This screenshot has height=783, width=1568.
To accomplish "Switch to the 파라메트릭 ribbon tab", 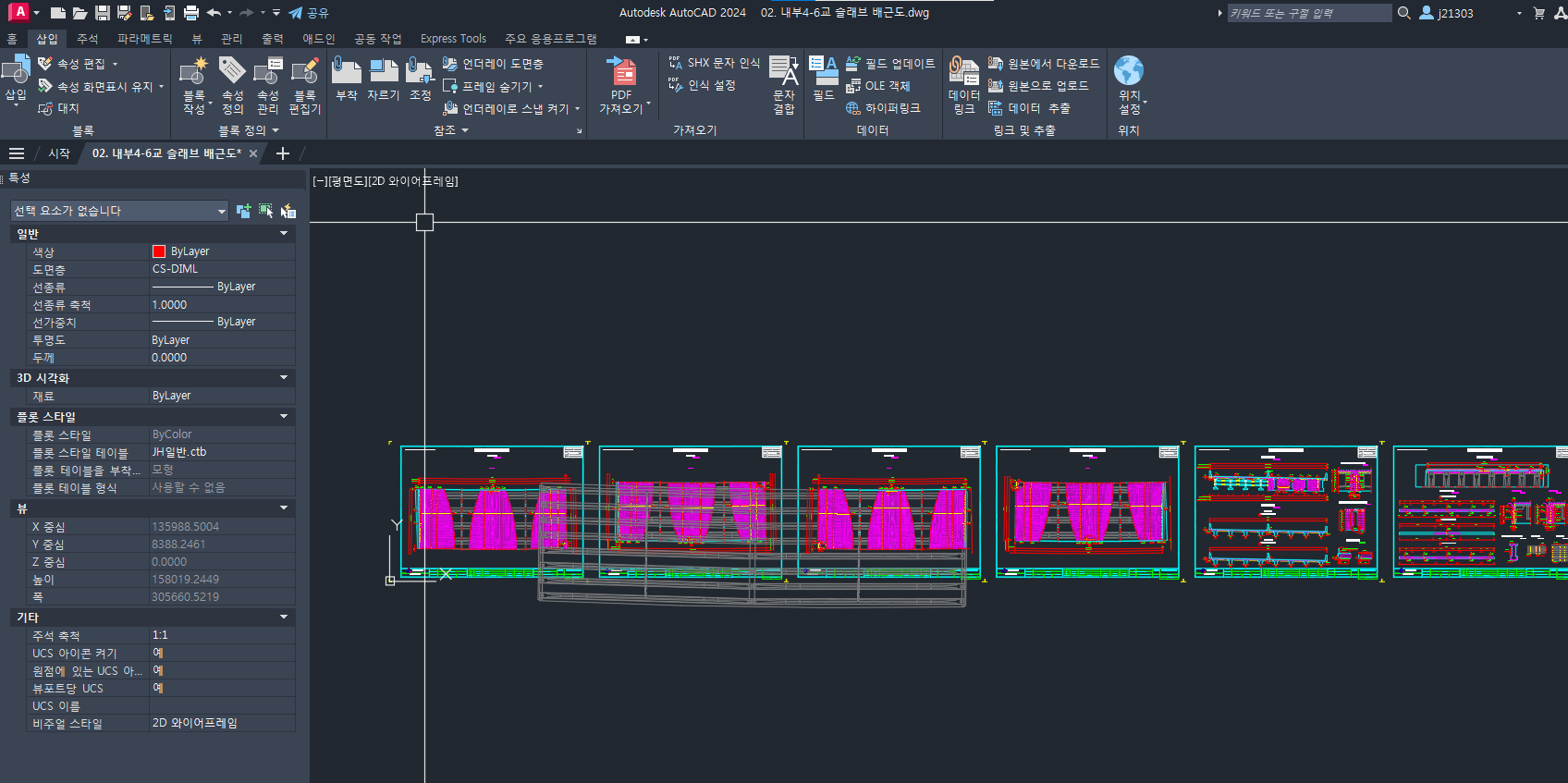I will 145,39.
